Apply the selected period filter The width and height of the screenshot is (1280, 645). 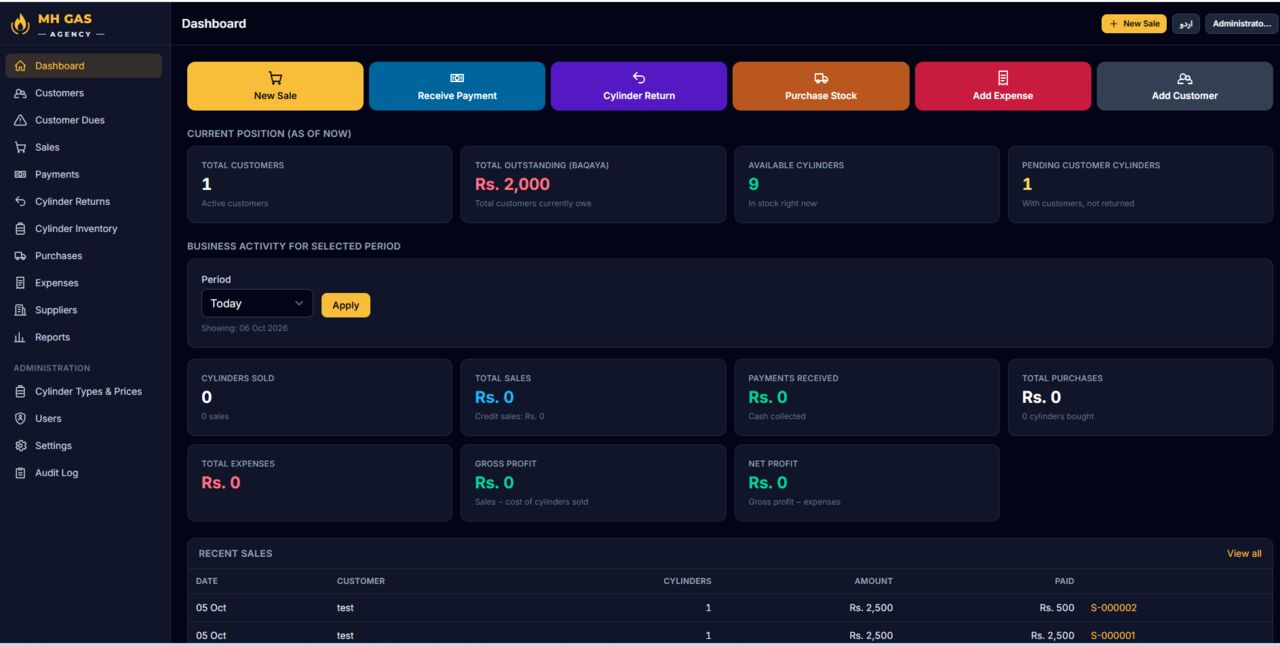pyautogui.click(x=346, y=305)
